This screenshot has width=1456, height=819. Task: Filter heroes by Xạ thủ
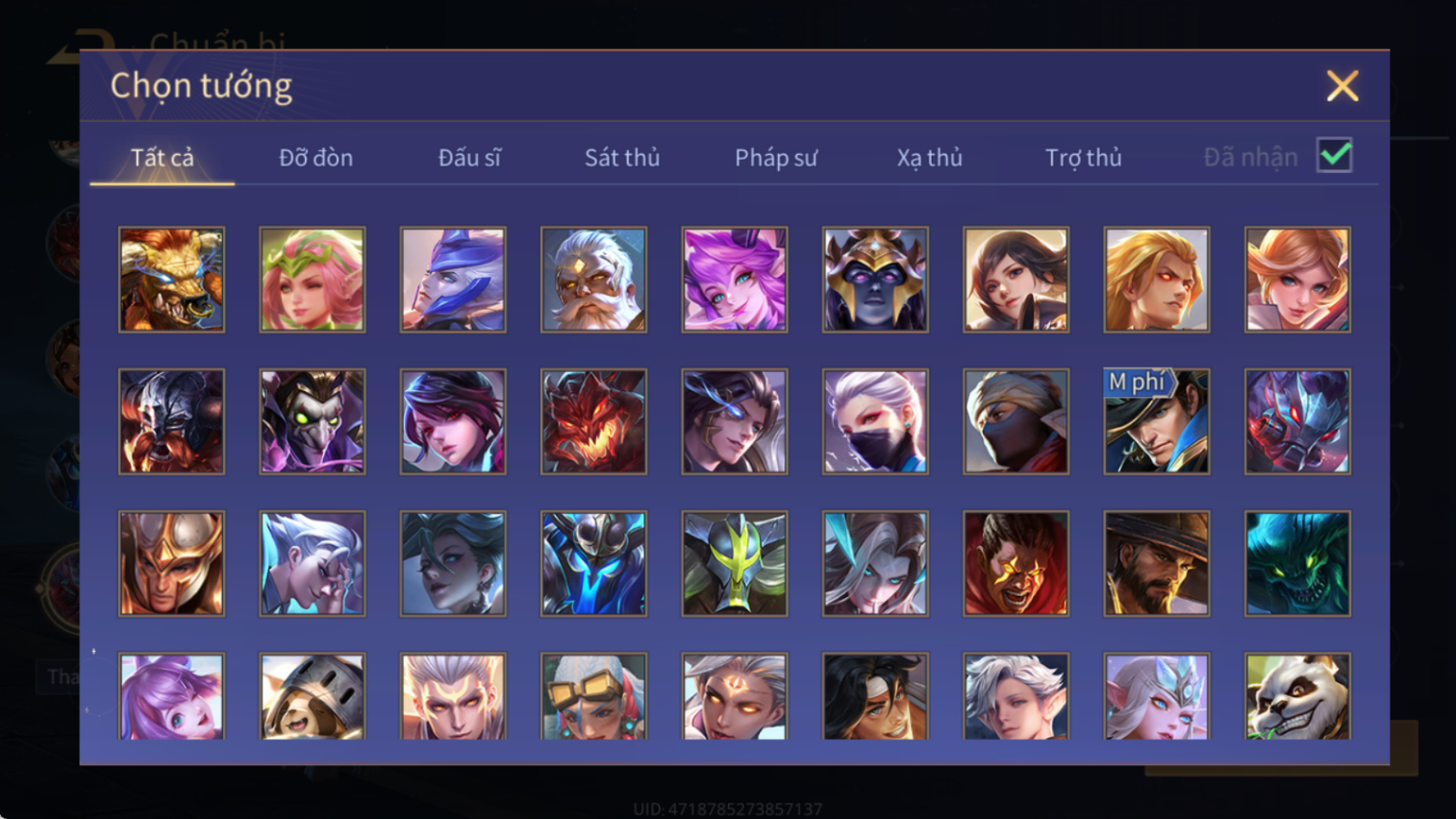[930, 158]
